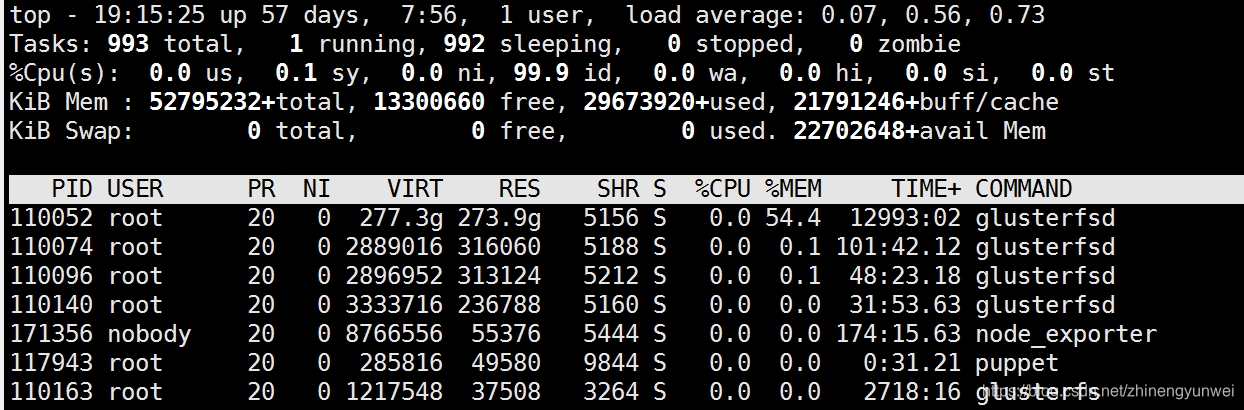Click the 1217548 VIRT value
The width and height of the screenshot is (1244, 410).
coord(394,392)
